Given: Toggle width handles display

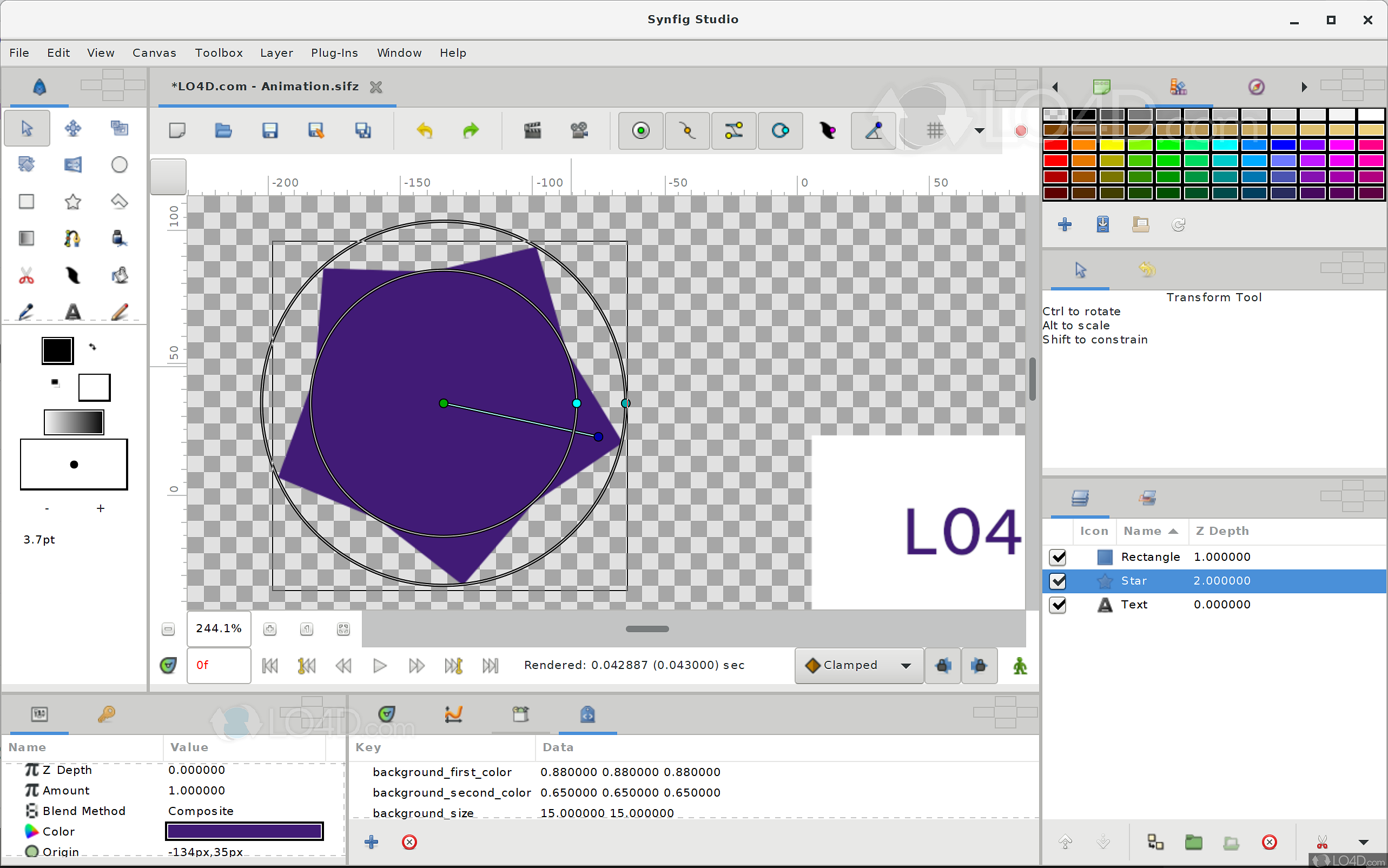Looking at the screenshot, I should tap(827, 131).
